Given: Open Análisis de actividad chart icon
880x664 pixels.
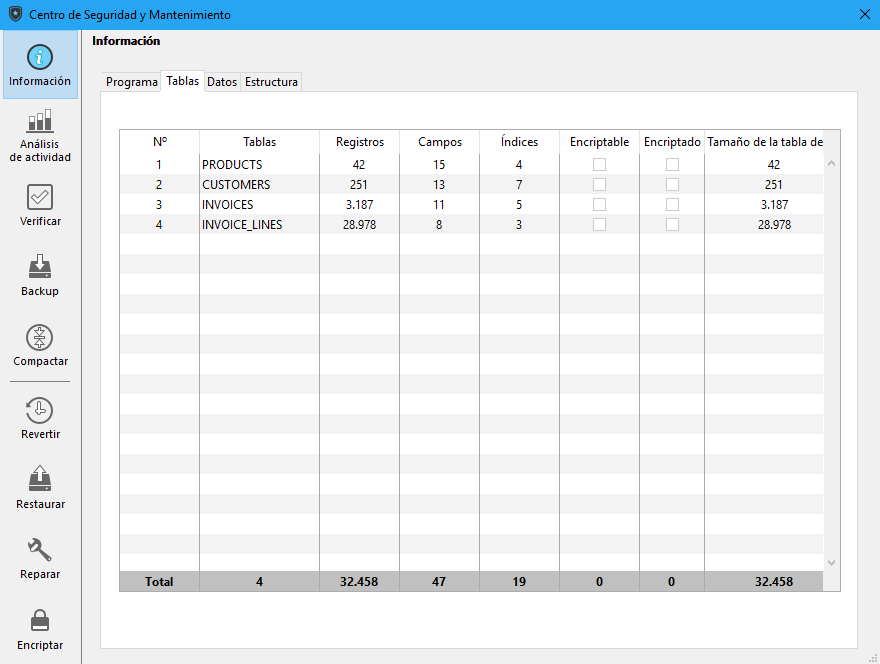Looking at the screenshot, I should point(40,122).
